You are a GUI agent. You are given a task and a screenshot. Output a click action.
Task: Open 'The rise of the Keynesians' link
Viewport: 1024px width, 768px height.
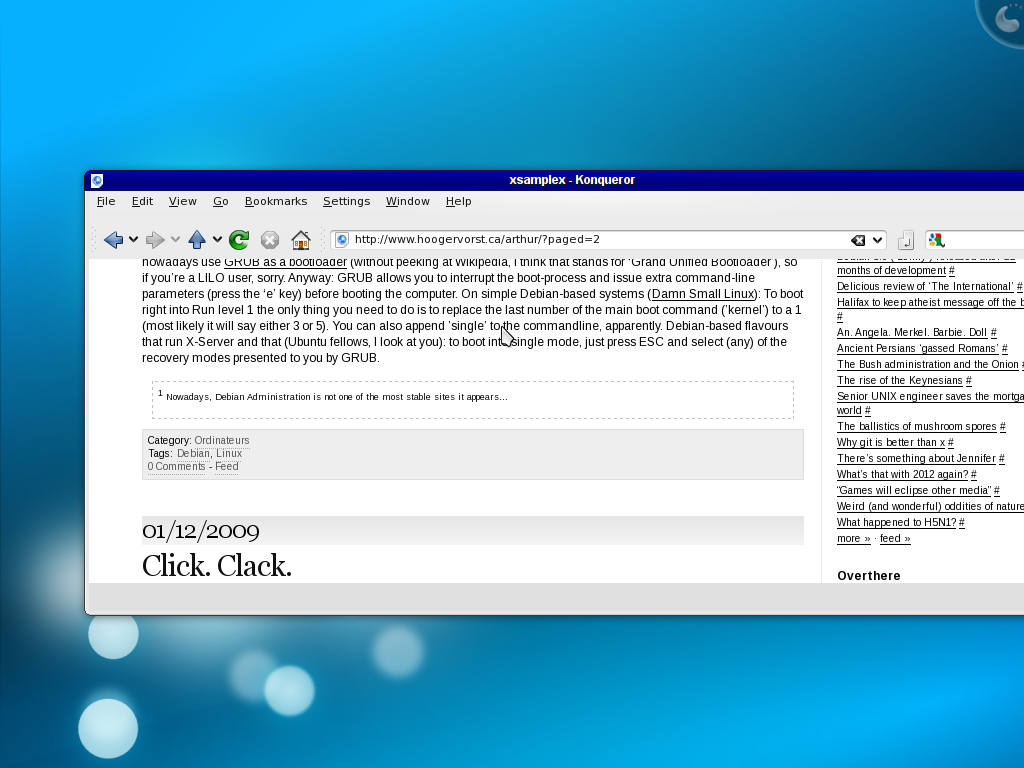pos(899,380)
